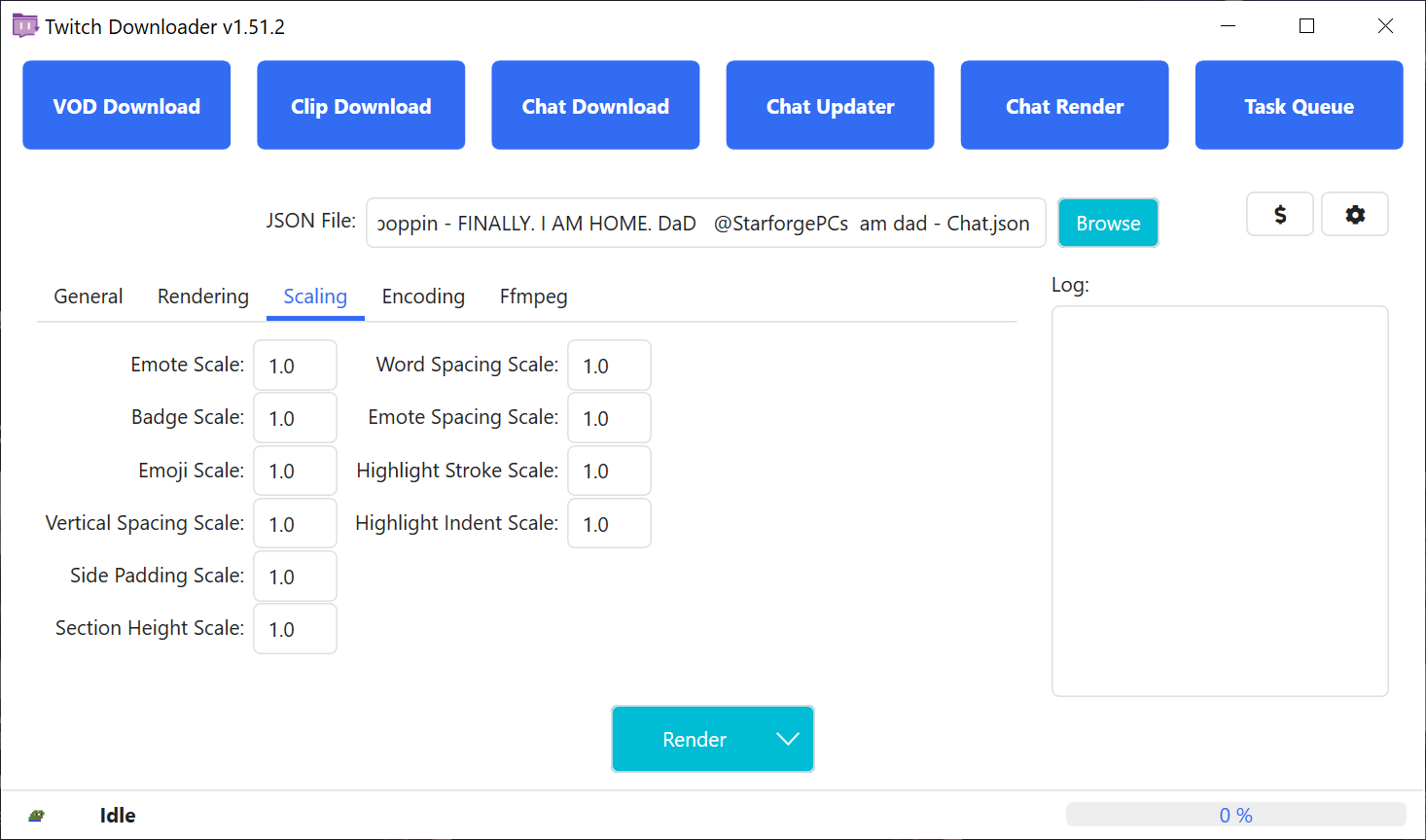Select the Scaling tab

pyautogui.click(x=315, y=297)
